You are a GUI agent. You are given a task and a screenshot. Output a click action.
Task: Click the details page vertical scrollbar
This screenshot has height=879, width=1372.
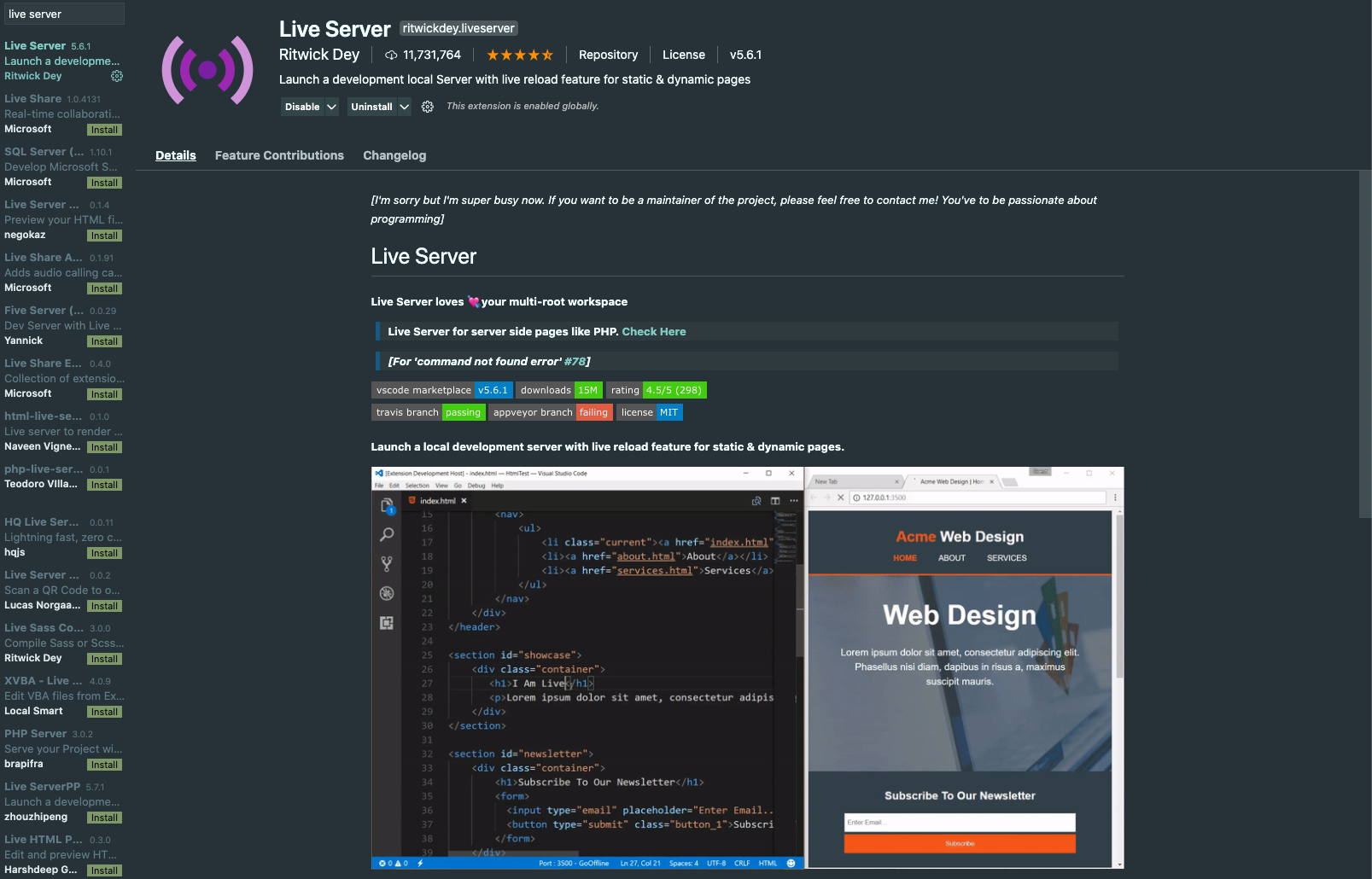(1365, 344)
